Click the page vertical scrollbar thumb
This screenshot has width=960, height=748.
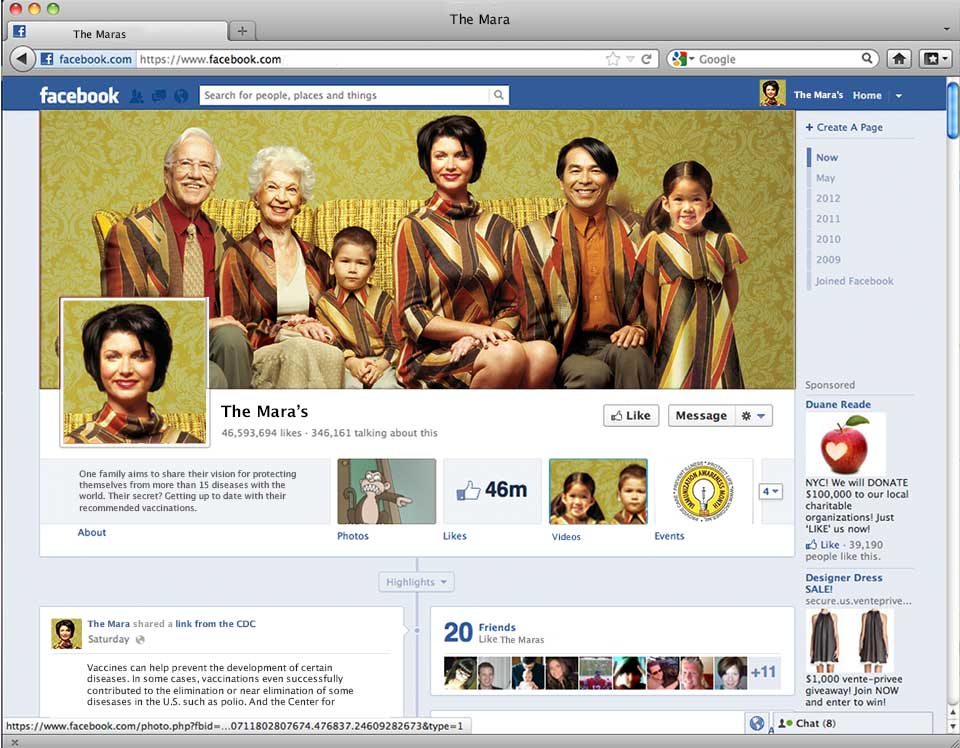(x=952, y=110)
